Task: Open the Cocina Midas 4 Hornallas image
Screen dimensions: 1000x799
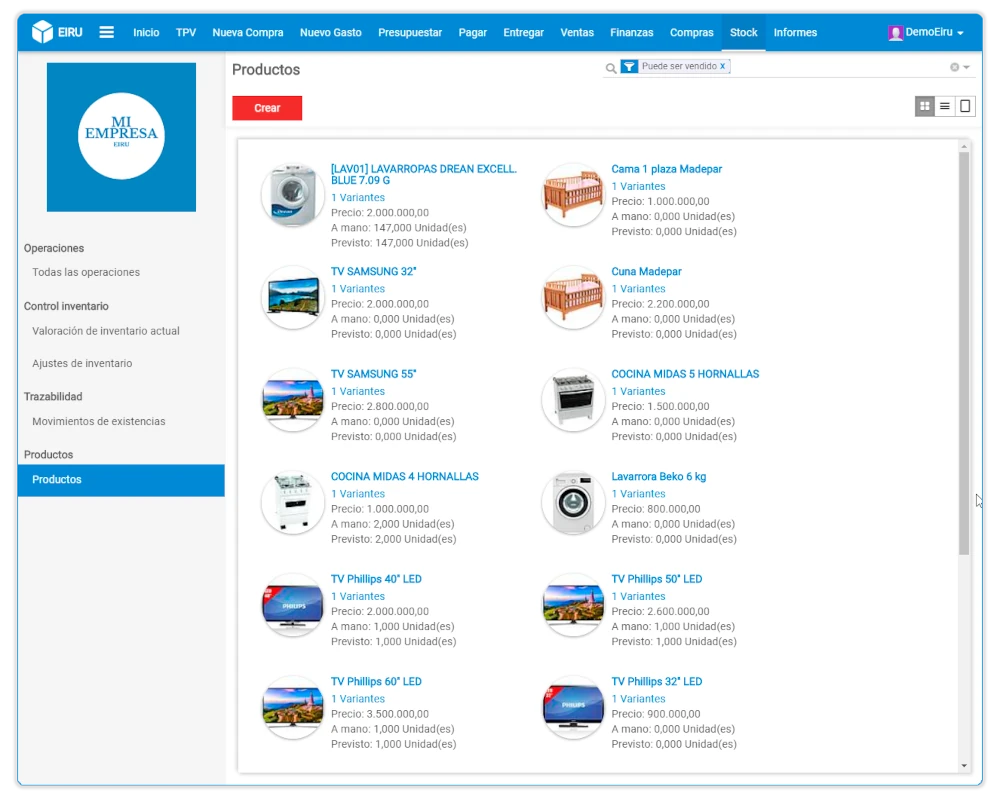Action: [293, 503]
